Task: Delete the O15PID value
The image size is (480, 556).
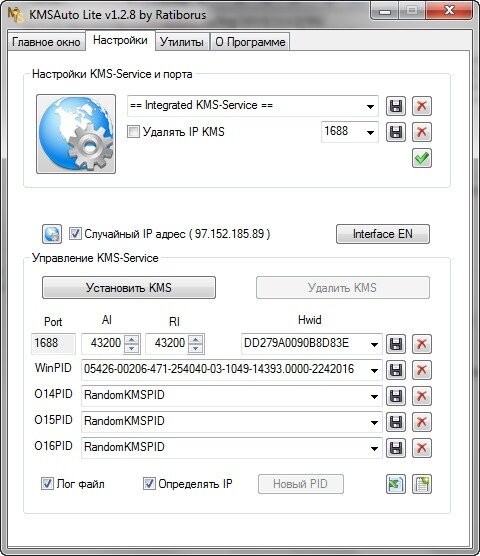Action: 422,422
